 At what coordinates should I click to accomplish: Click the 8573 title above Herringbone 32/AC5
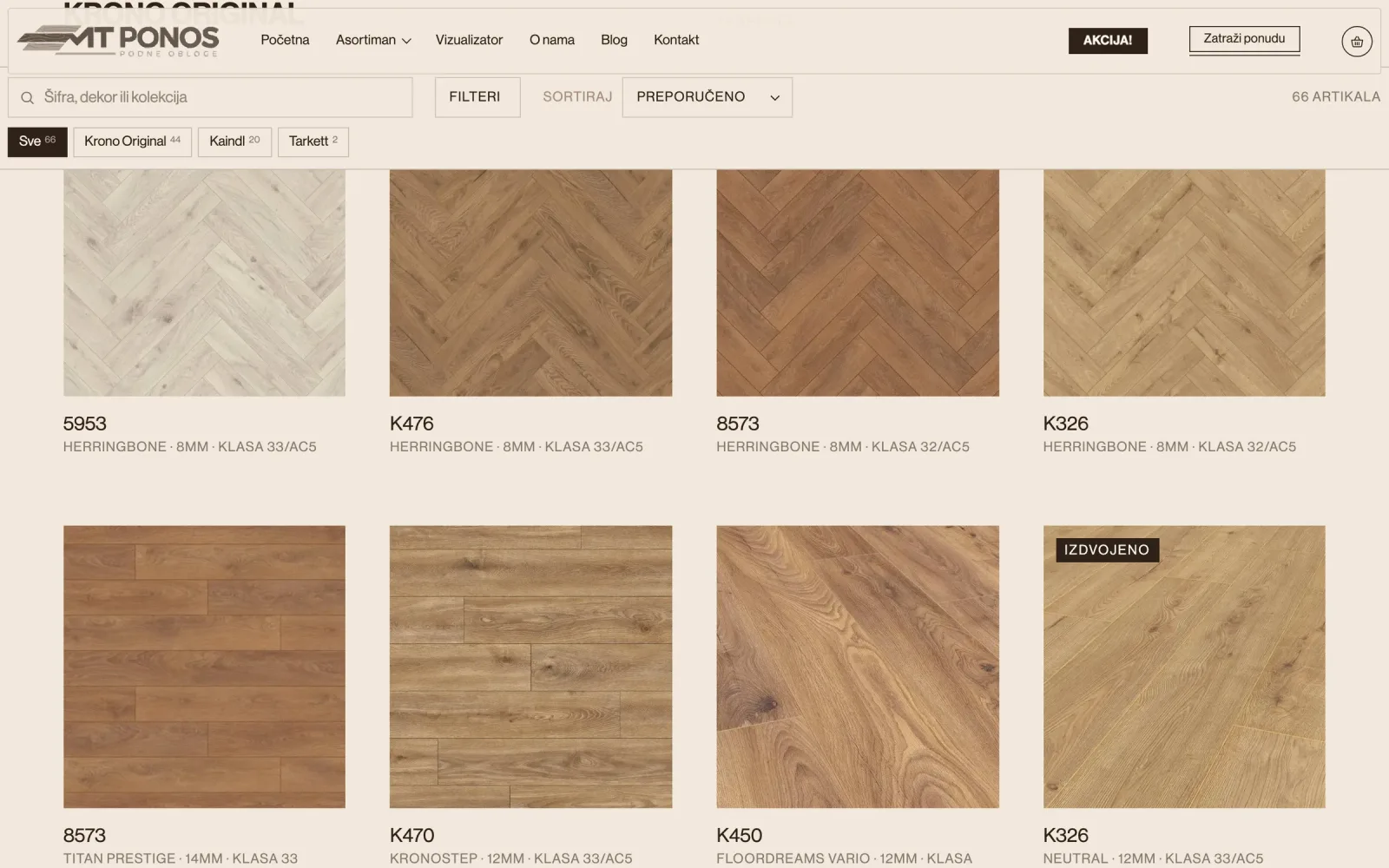[738, 424]
